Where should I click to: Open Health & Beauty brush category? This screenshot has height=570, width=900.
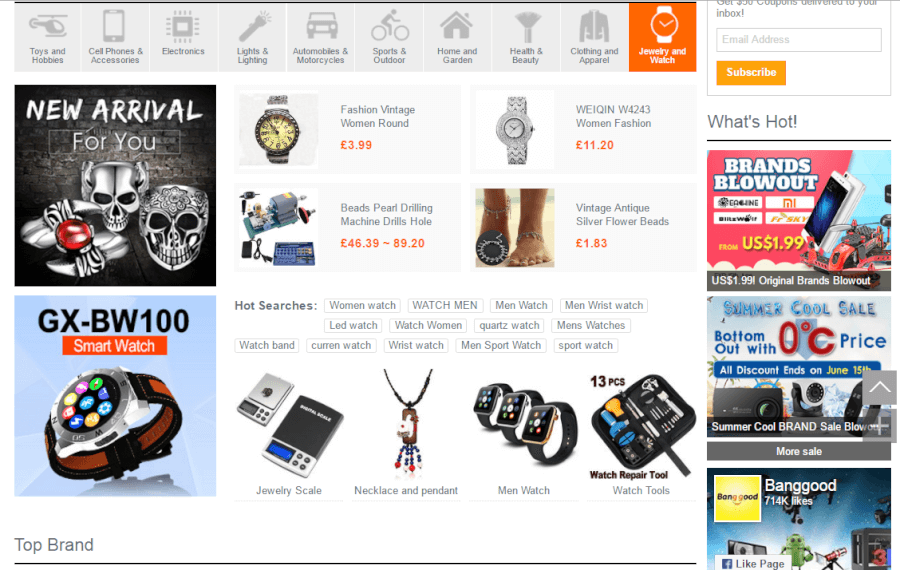coord(526,38)
